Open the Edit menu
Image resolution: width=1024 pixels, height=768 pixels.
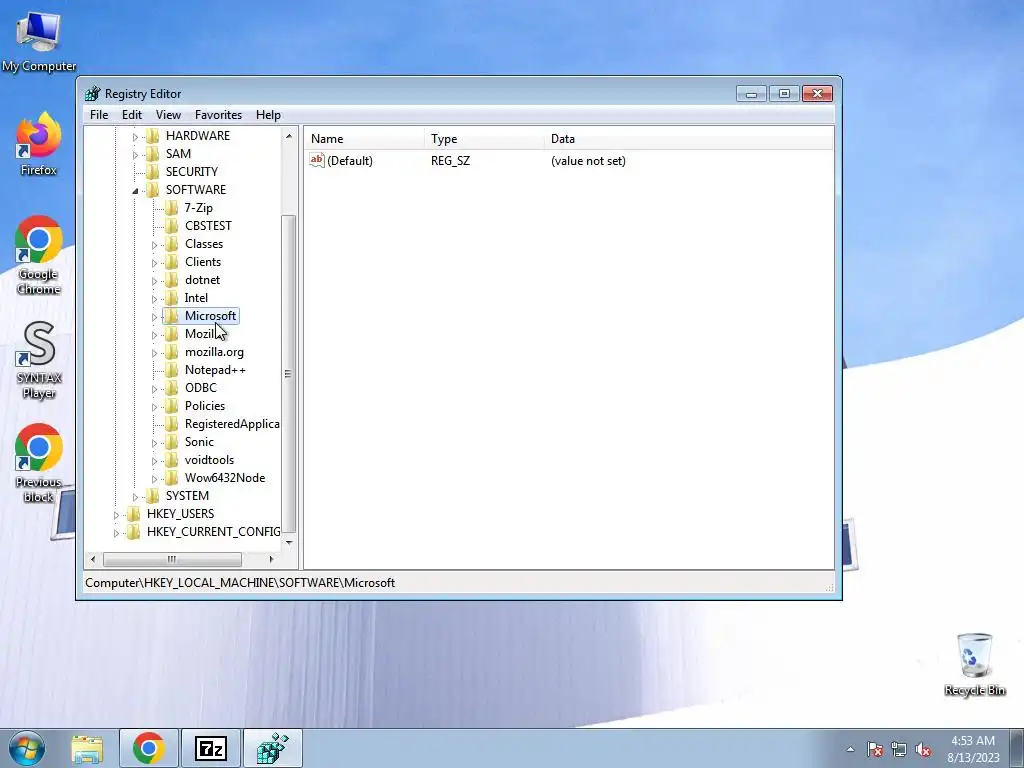pos(132,115)
